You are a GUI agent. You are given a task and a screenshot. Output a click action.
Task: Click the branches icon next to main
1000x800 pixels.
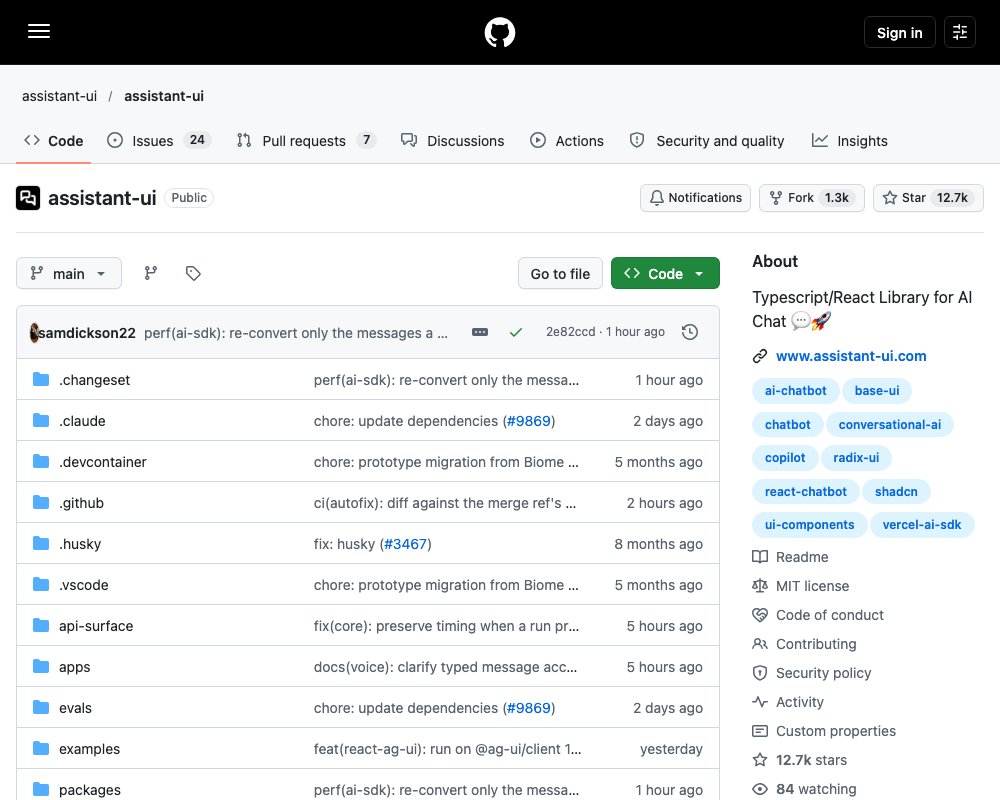151,273
